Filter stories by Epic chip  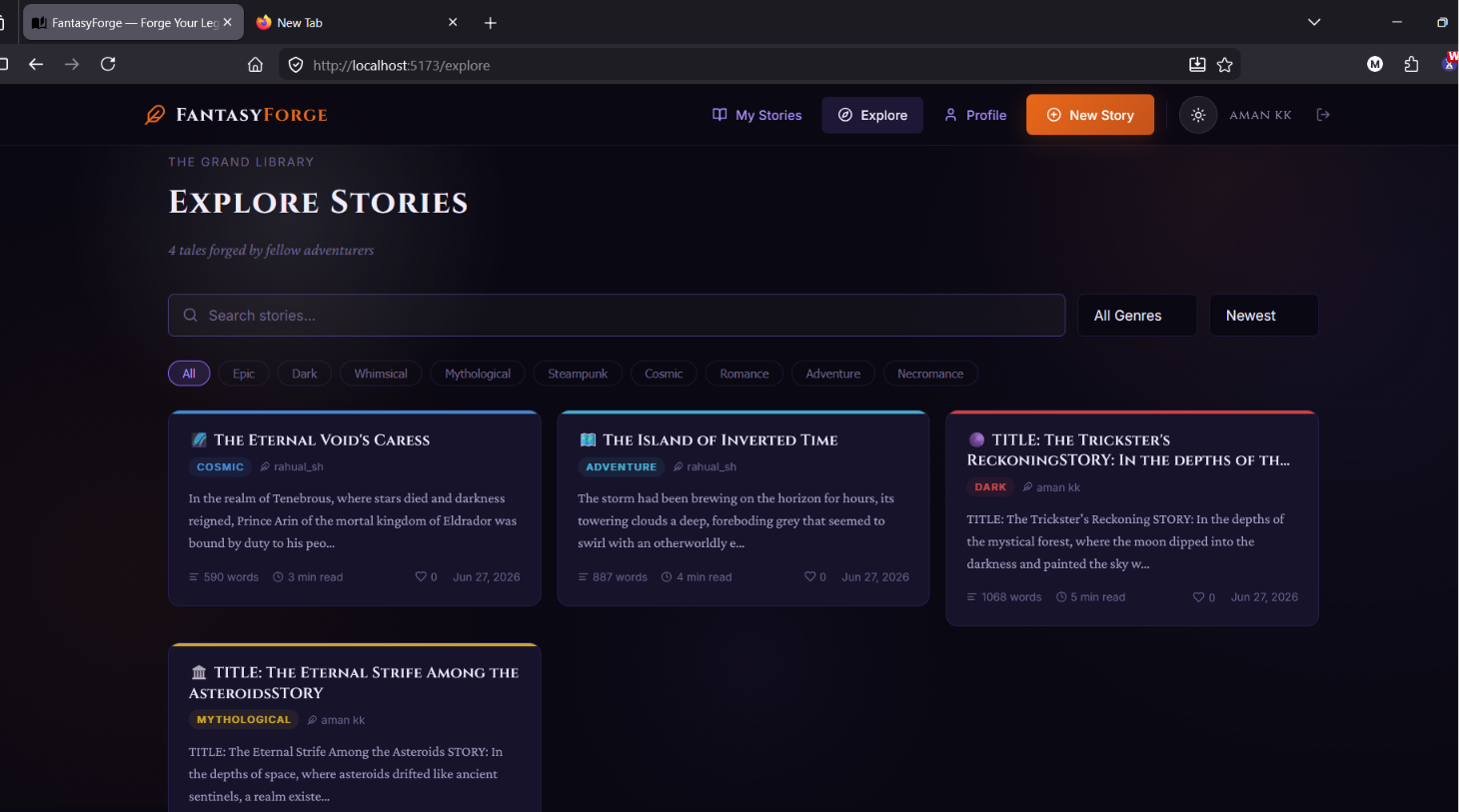point(244,374)
